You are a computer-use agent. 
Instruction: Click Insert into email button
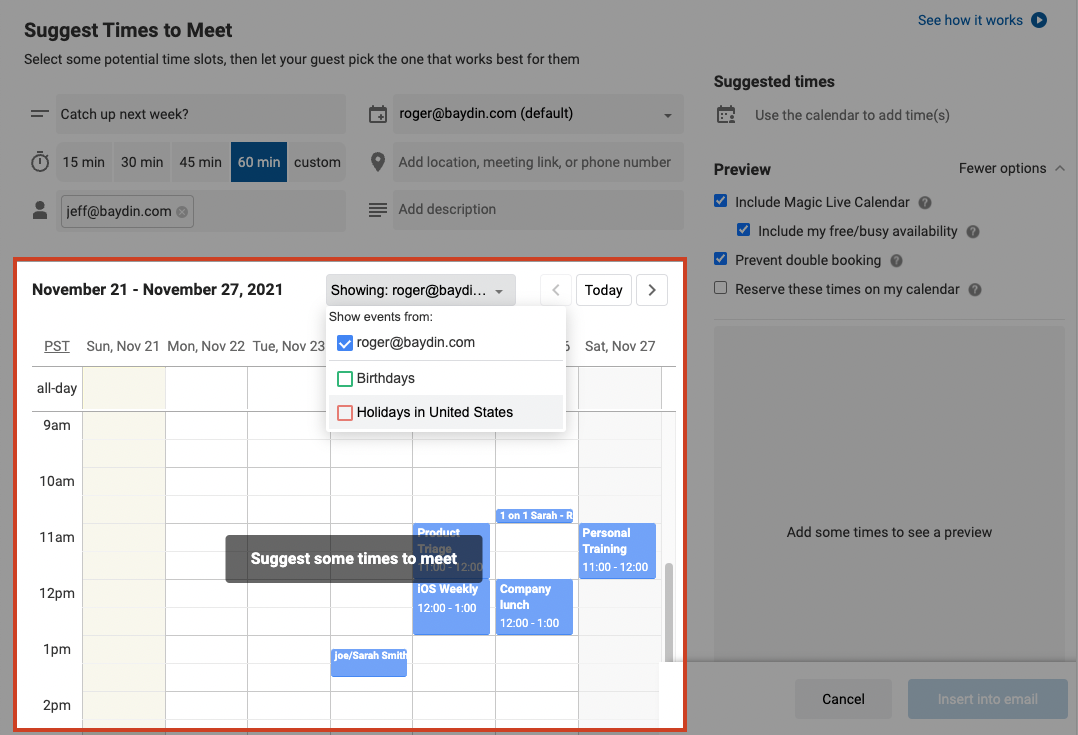coord(988,699)
